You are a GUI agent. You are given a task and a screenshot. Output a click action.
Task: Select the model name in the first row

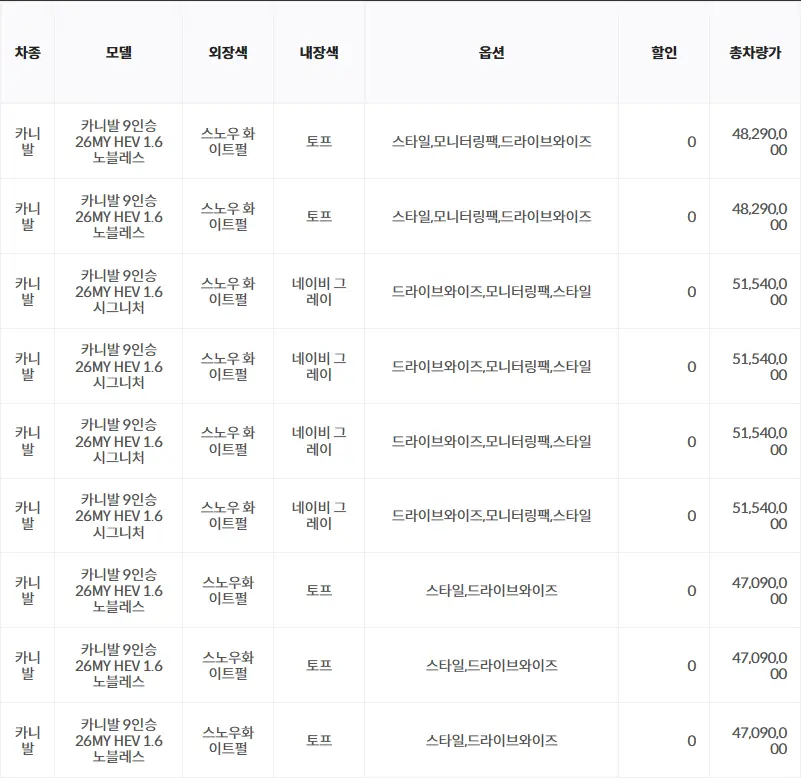[118, 142]
